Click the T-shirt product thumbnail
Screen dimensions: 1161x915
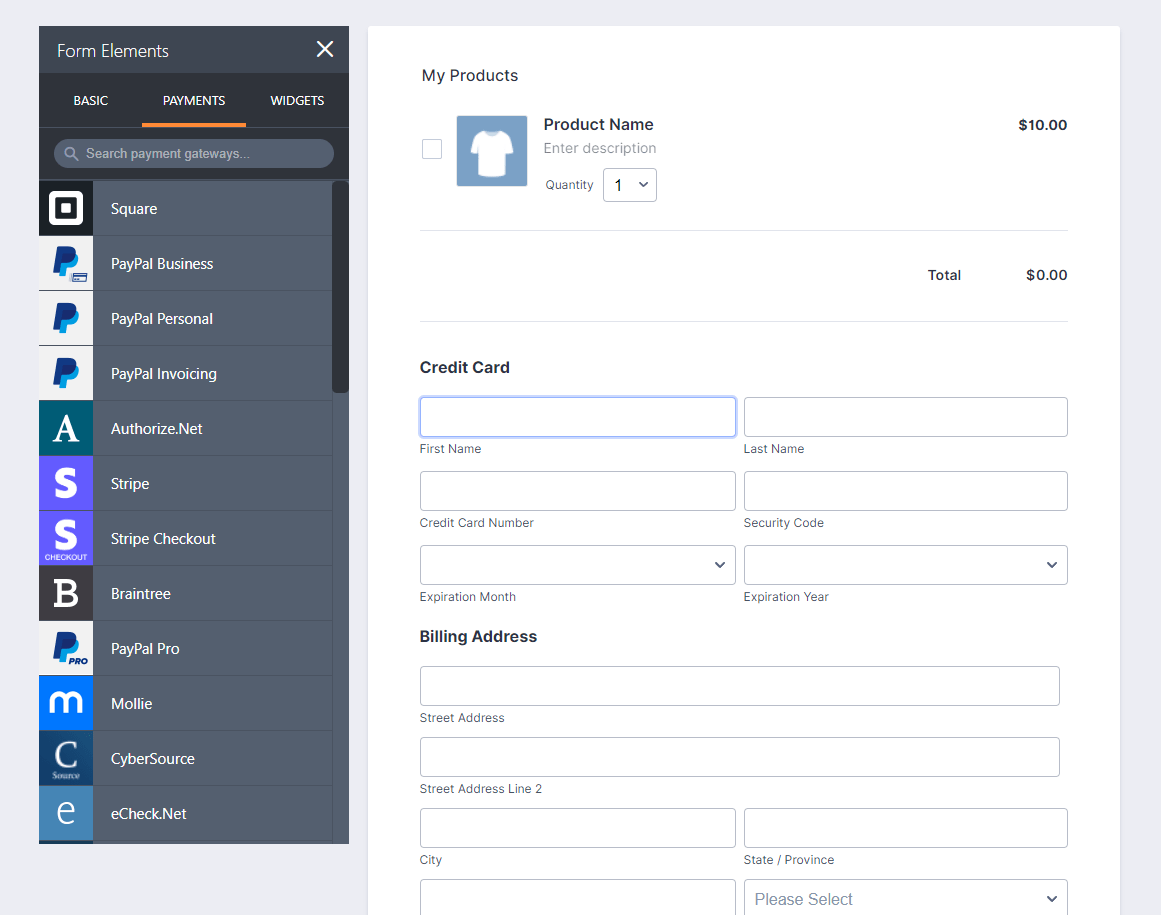tap(492, 151)
